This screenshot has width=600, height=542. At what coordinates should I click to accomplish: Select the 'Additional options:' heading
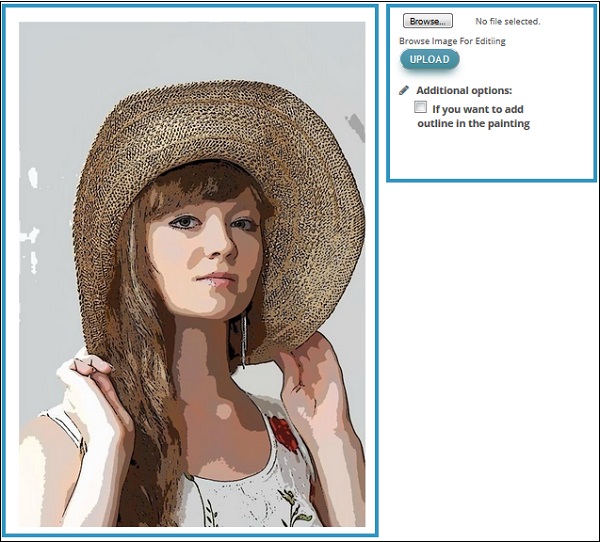463,90
